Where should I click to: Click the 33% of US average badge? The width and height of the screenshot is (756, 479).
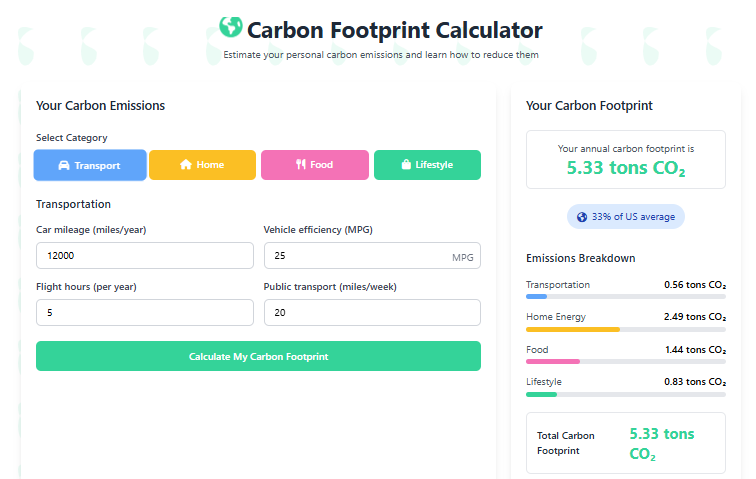[626, 217]
